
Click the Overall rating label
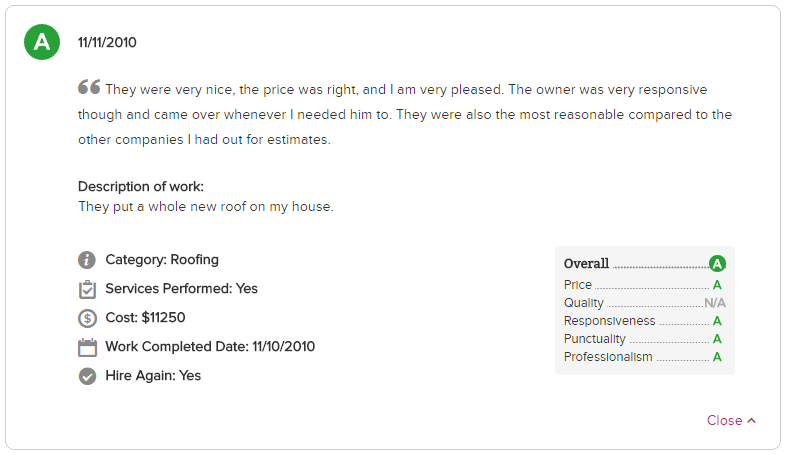[586, 263]
